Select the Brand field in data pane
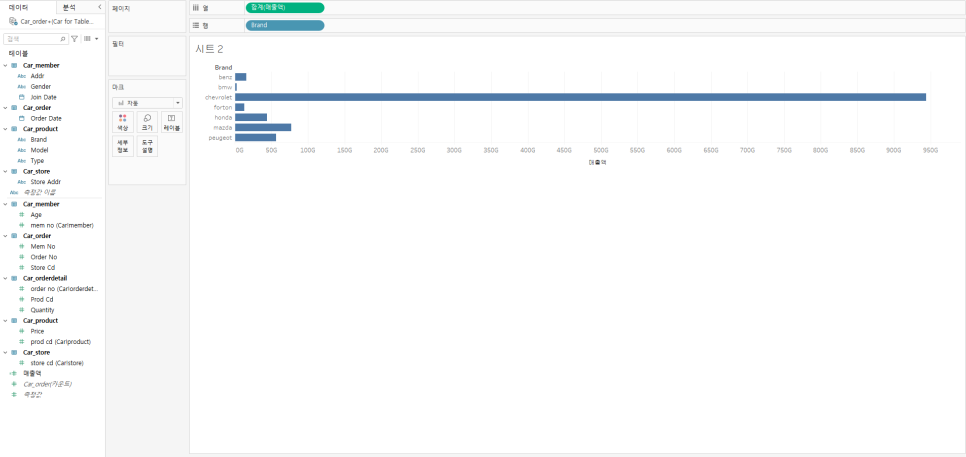Screen dimensions: 966x457 [x=38, y=140]
